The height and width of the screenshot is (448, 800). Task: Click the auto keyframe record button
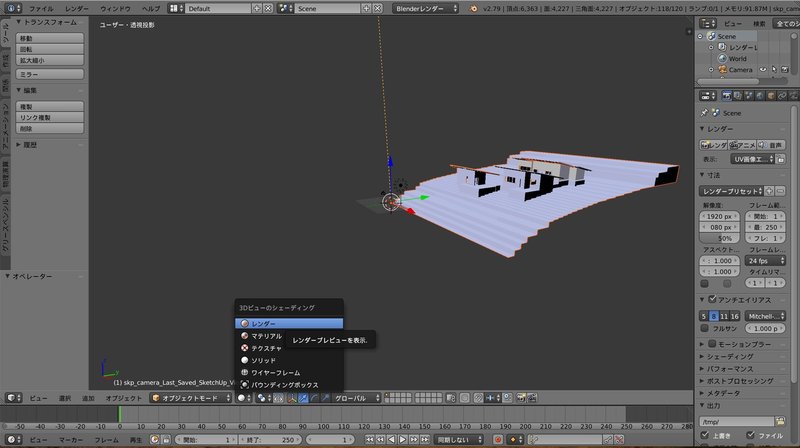pyautogui.click(x=498, y=439)
